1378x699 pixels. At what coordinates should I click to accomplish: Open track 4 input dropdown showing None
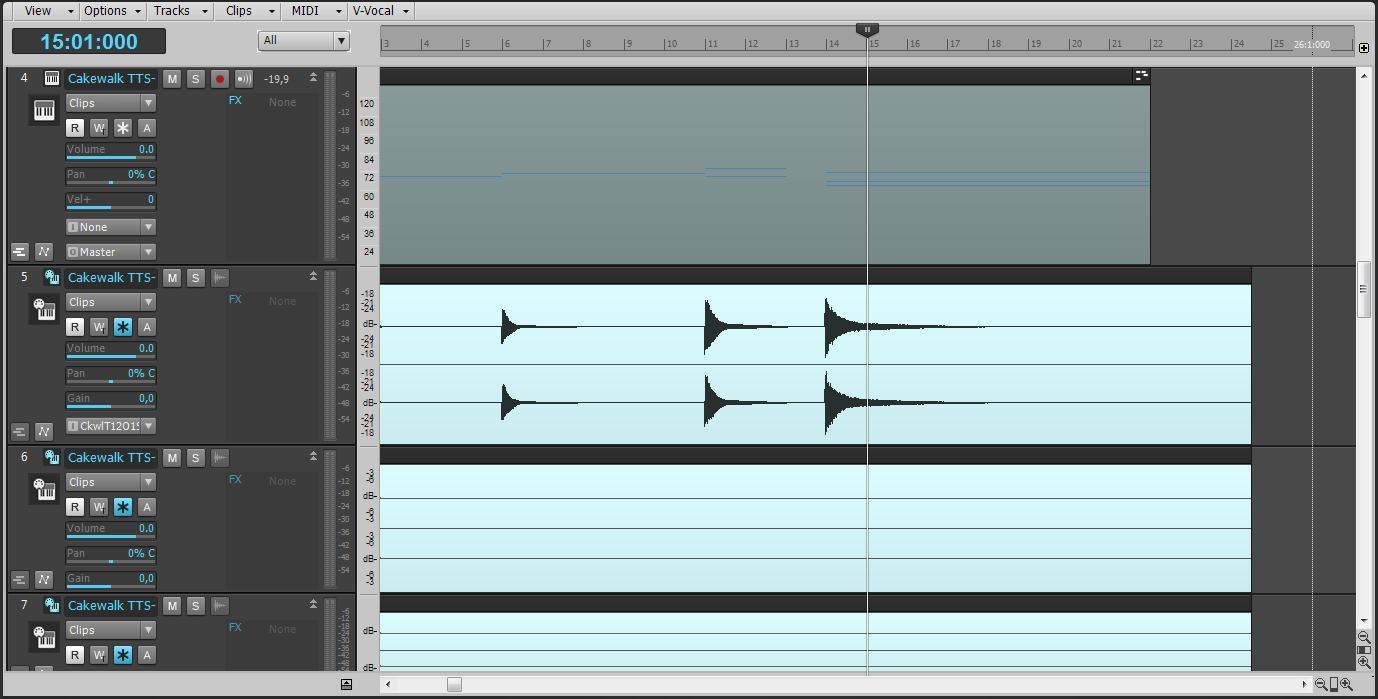click(111, 227)
